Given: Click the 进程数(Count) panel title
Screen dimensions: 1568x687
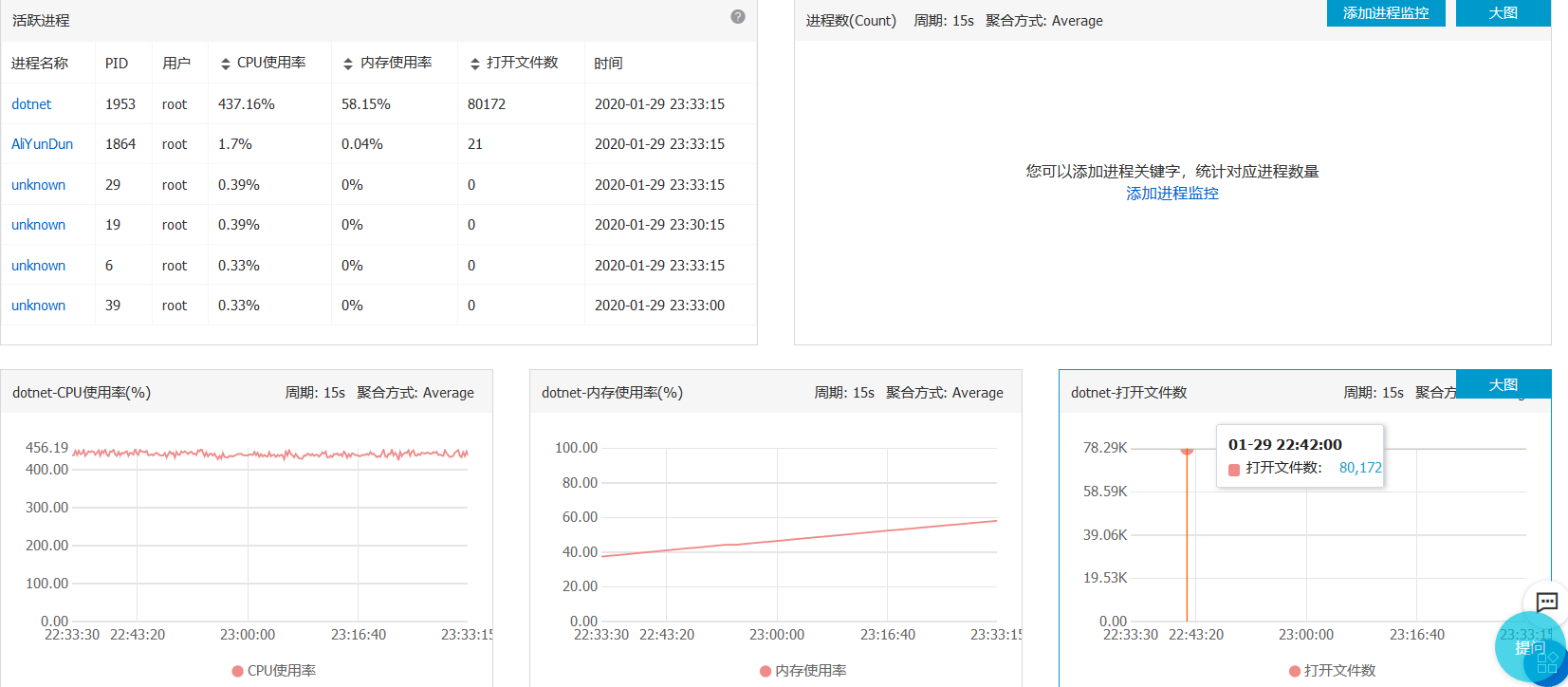Looking at the screenshot, I should (851, 21).
